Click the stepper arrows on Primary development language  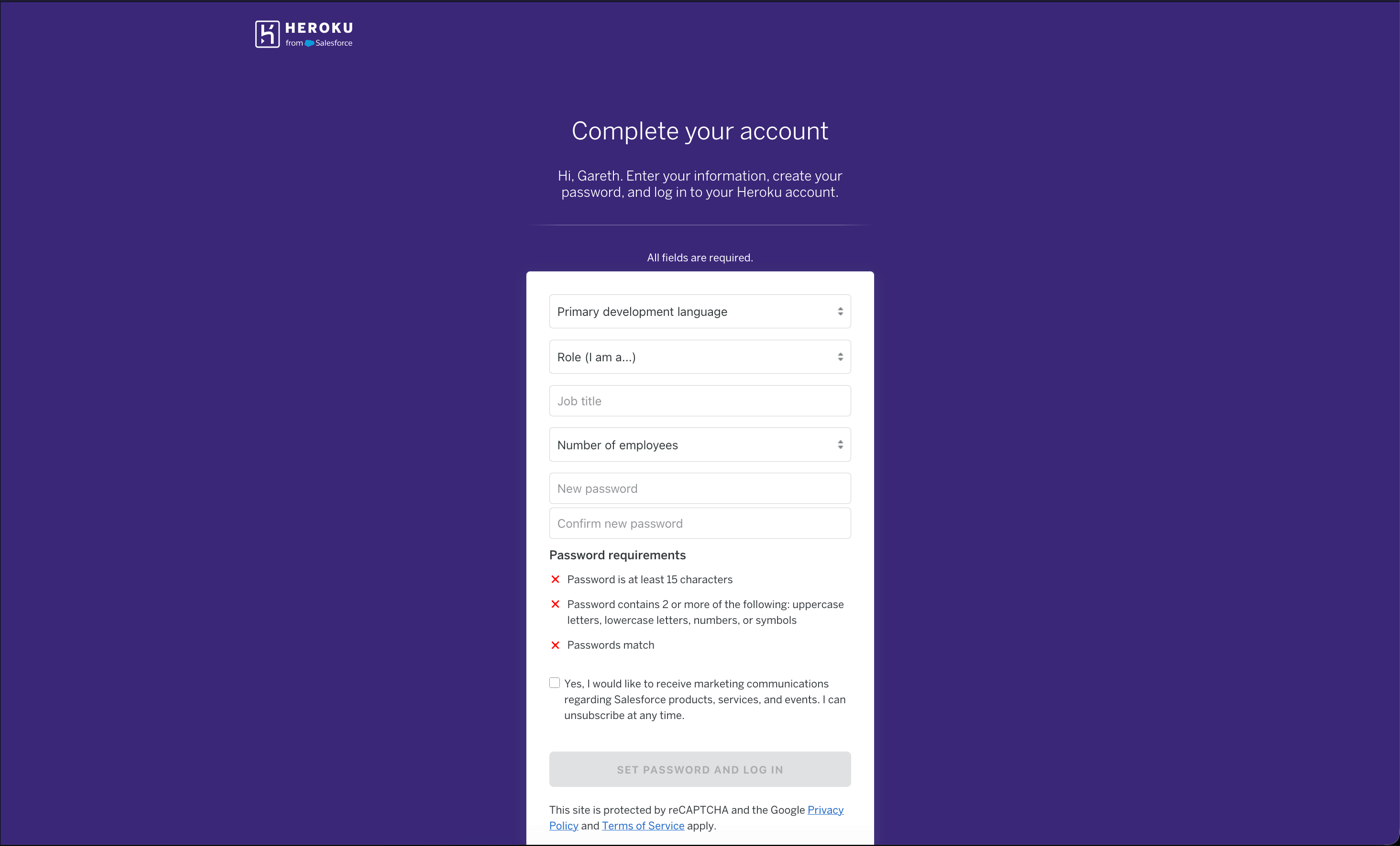[x=839, y=311]
